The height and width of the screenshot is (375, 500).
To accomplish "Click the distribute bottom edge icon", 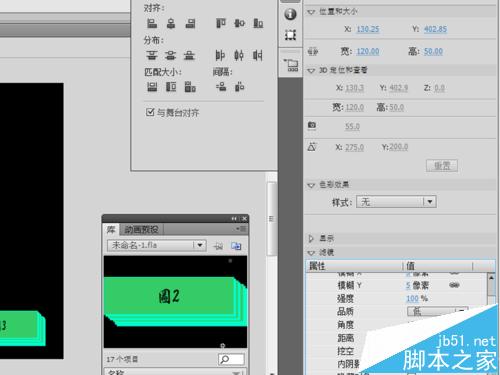I will point(189,55).
